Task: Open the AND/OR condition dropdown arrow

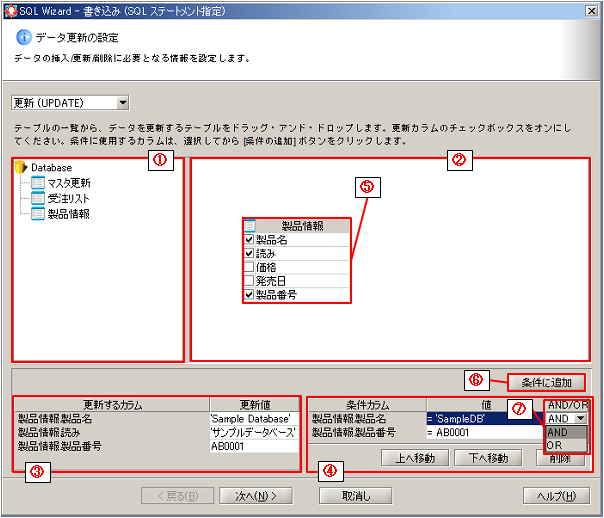Action: click(580, 418)
